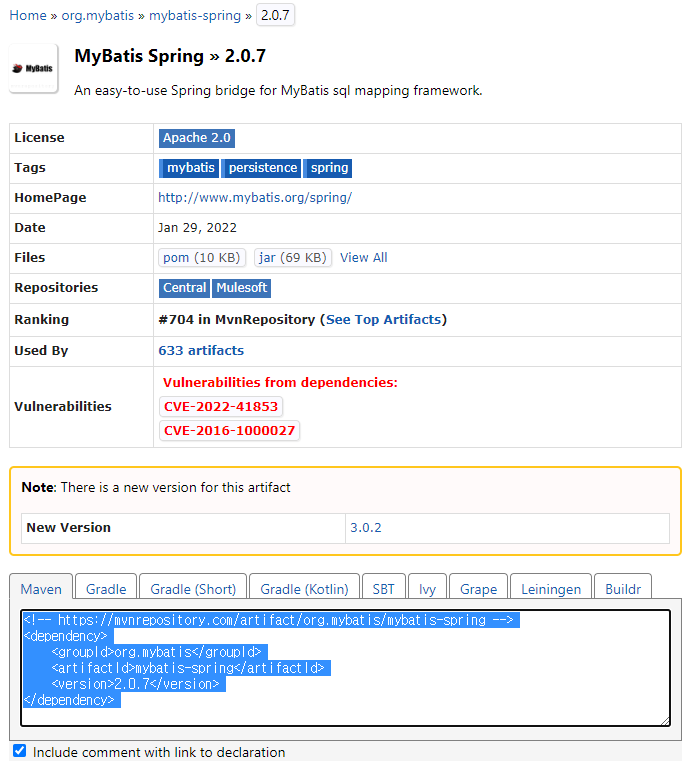Click the MyBatis logo thumbnail
This screenshot has height=770, width=693.
[x=33, y=68]
